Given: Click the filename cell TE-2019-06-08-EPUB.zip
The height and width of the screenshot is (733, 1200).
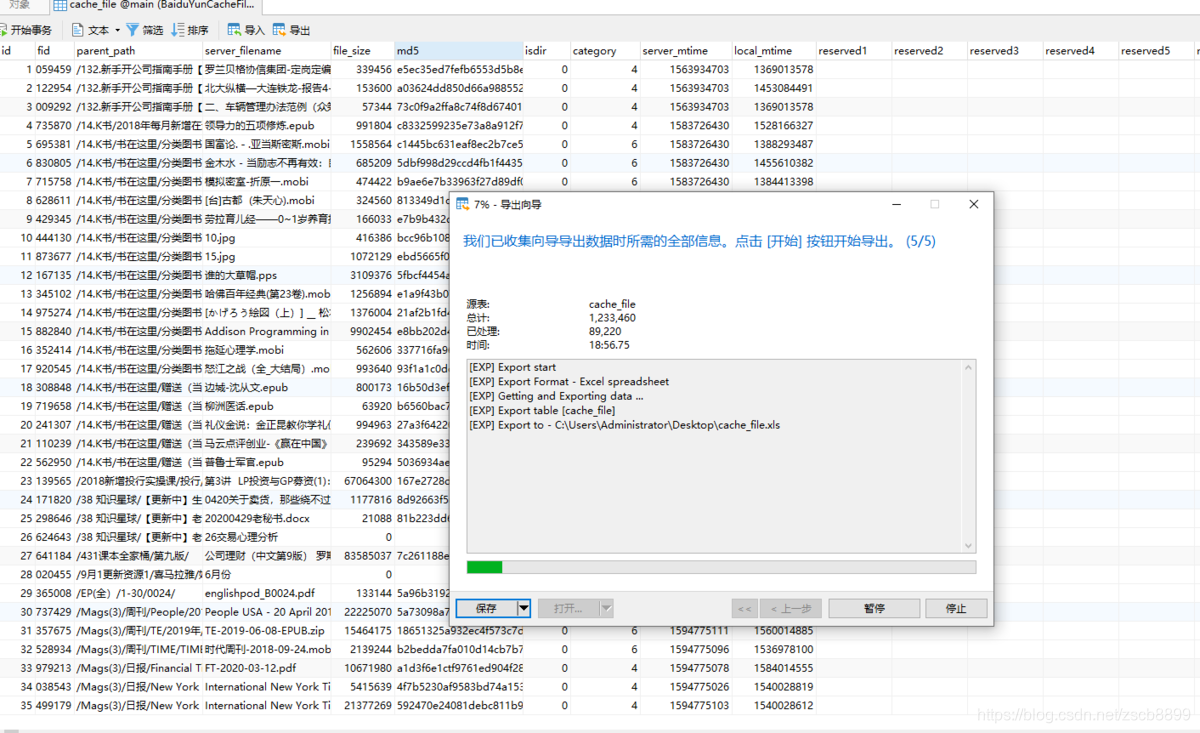Looking at the screenshot, I should click(266, 631).
